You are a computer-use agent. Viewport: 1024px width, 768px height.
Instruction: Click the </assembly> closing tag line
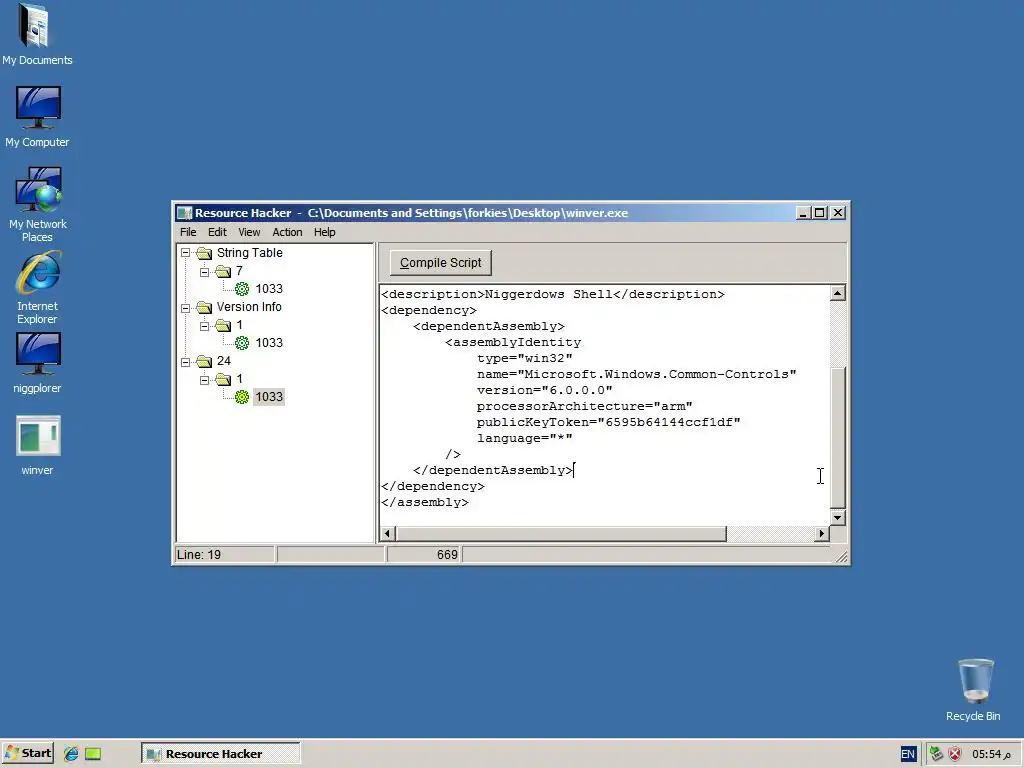[x=425, y=502]
